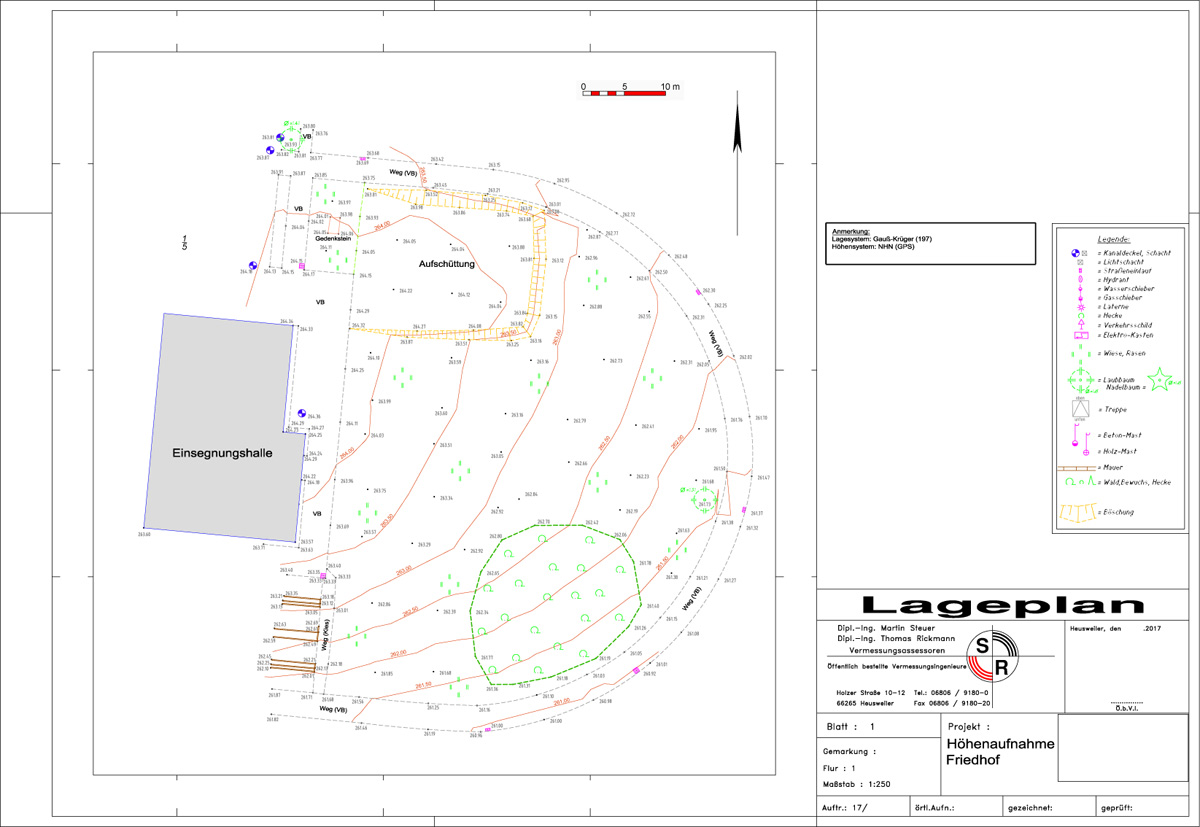
Task: Click the Wasserschieber symbol in the legend
Action: tap(1081, 289)
